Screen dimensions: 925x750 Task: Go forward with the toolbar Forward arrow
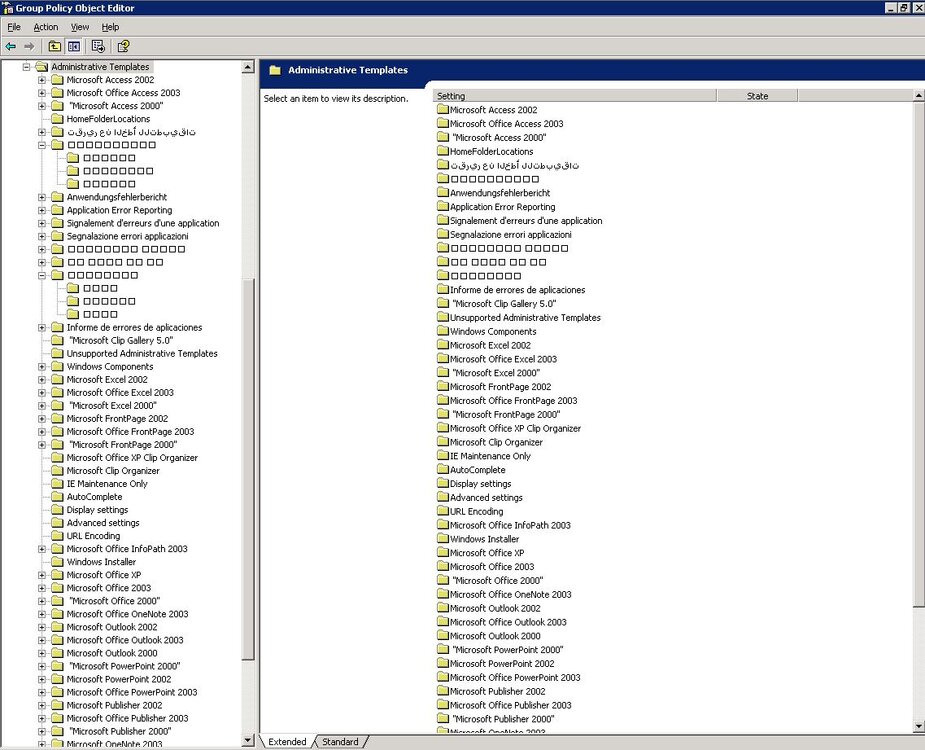[29, 46]
